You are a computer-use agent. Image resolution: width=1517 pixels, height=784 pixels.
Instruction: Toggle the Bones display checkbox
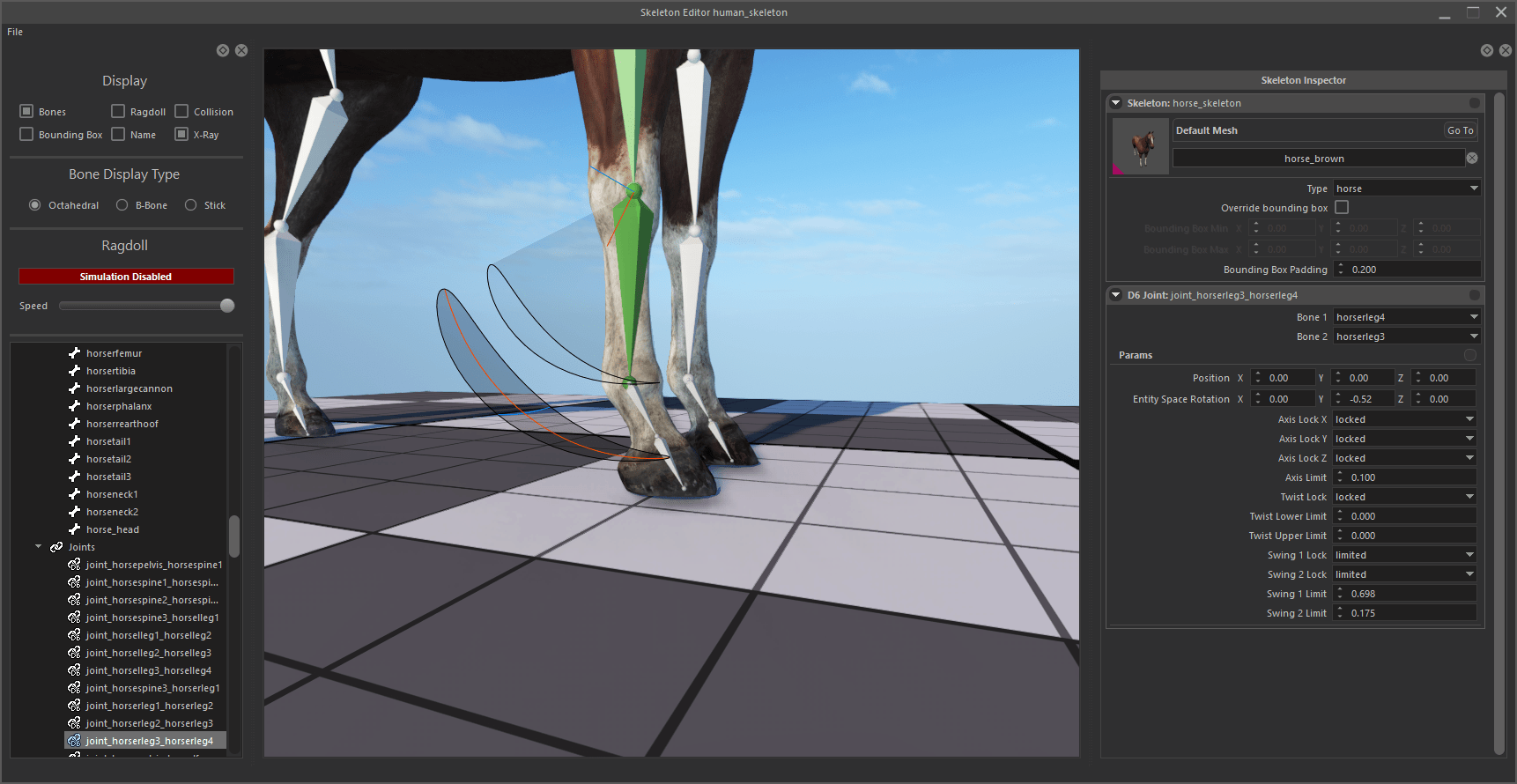pos(26,111)
